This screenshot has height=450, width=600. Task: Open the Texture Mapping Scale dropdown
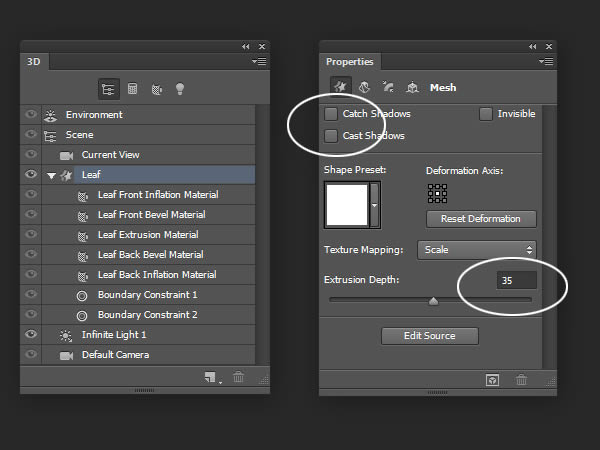477,250
